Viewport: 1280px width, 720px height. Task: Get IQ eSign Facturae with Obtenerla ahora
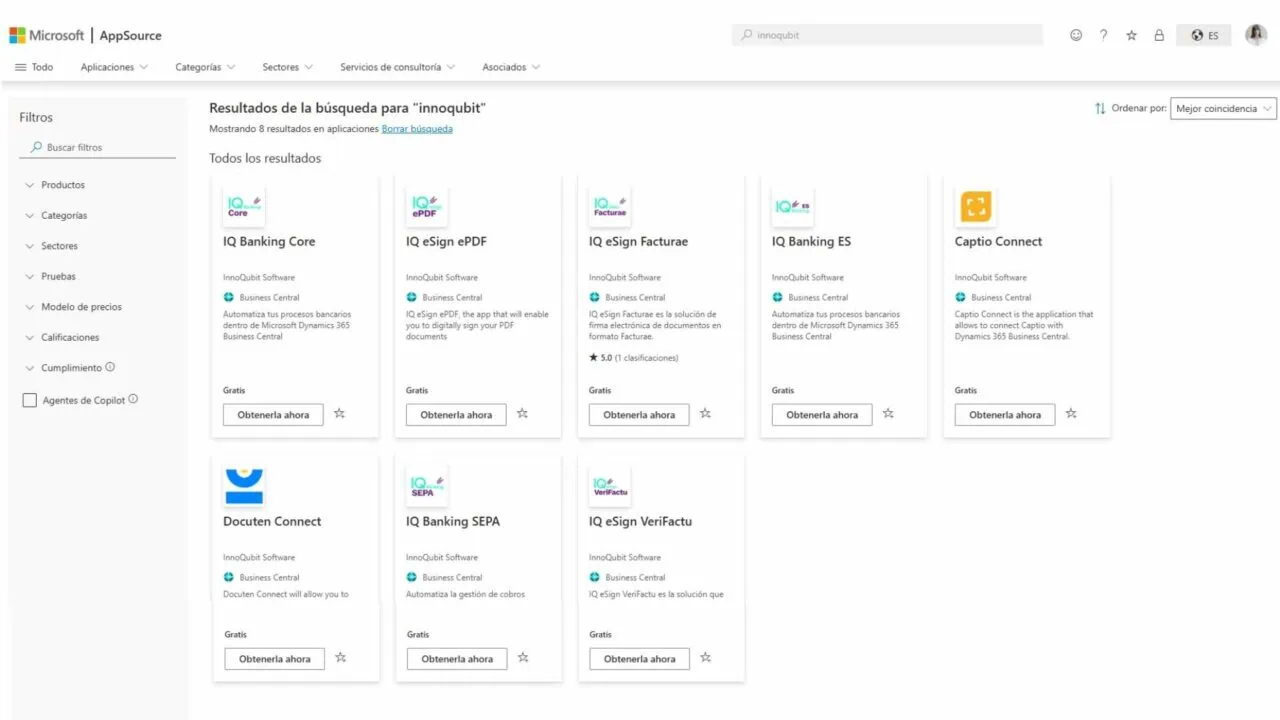point(639,414)
